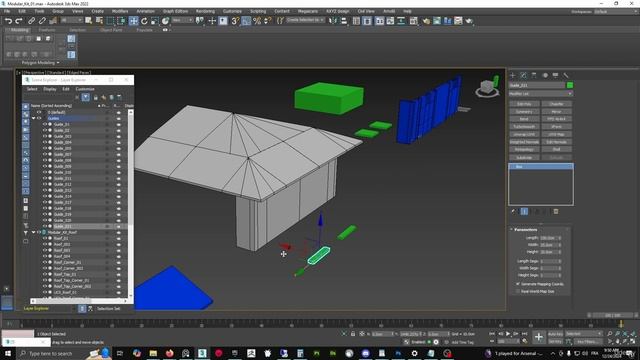The height and width of the screenshot is (360, 640).
Task: Click the Unwrap UVW modifier button
Action: pyautogui.click(x=524, y=135)
